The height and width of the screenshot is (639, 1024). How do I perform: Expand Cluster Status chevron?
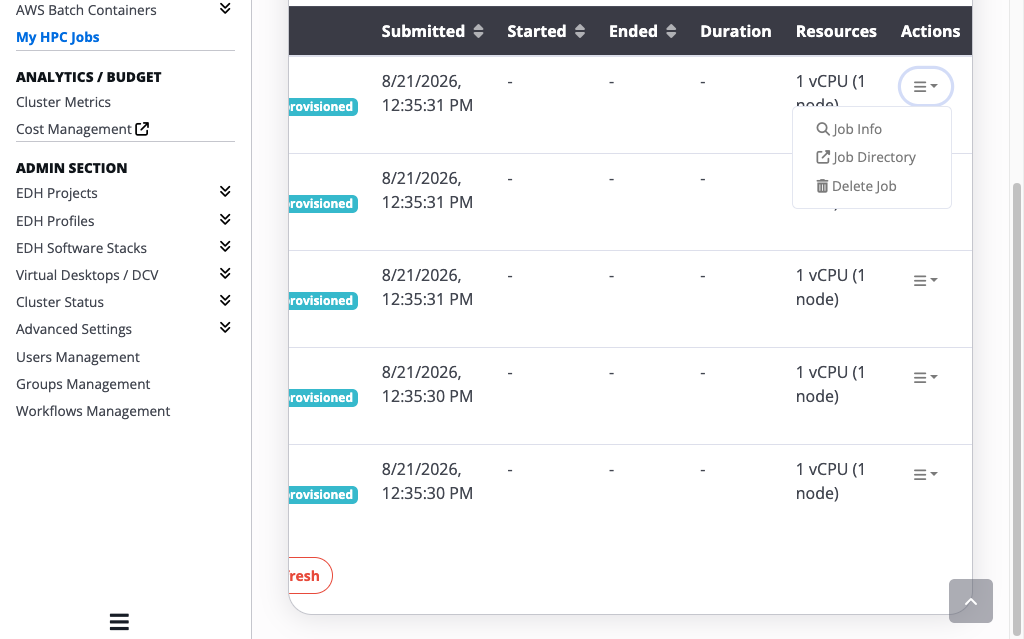[225, 301]
